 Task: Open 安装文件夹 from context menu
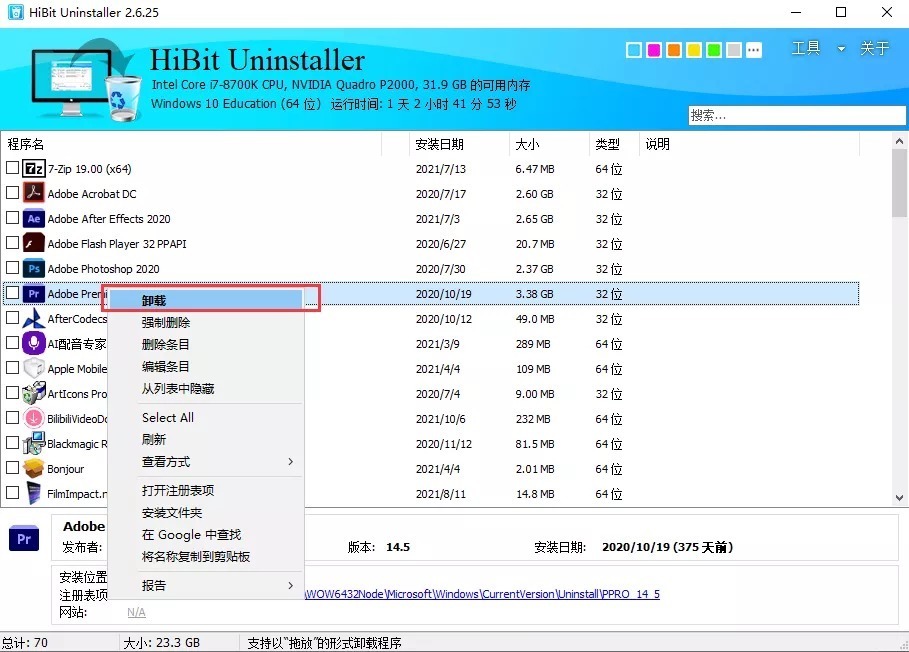coord(206,512)
